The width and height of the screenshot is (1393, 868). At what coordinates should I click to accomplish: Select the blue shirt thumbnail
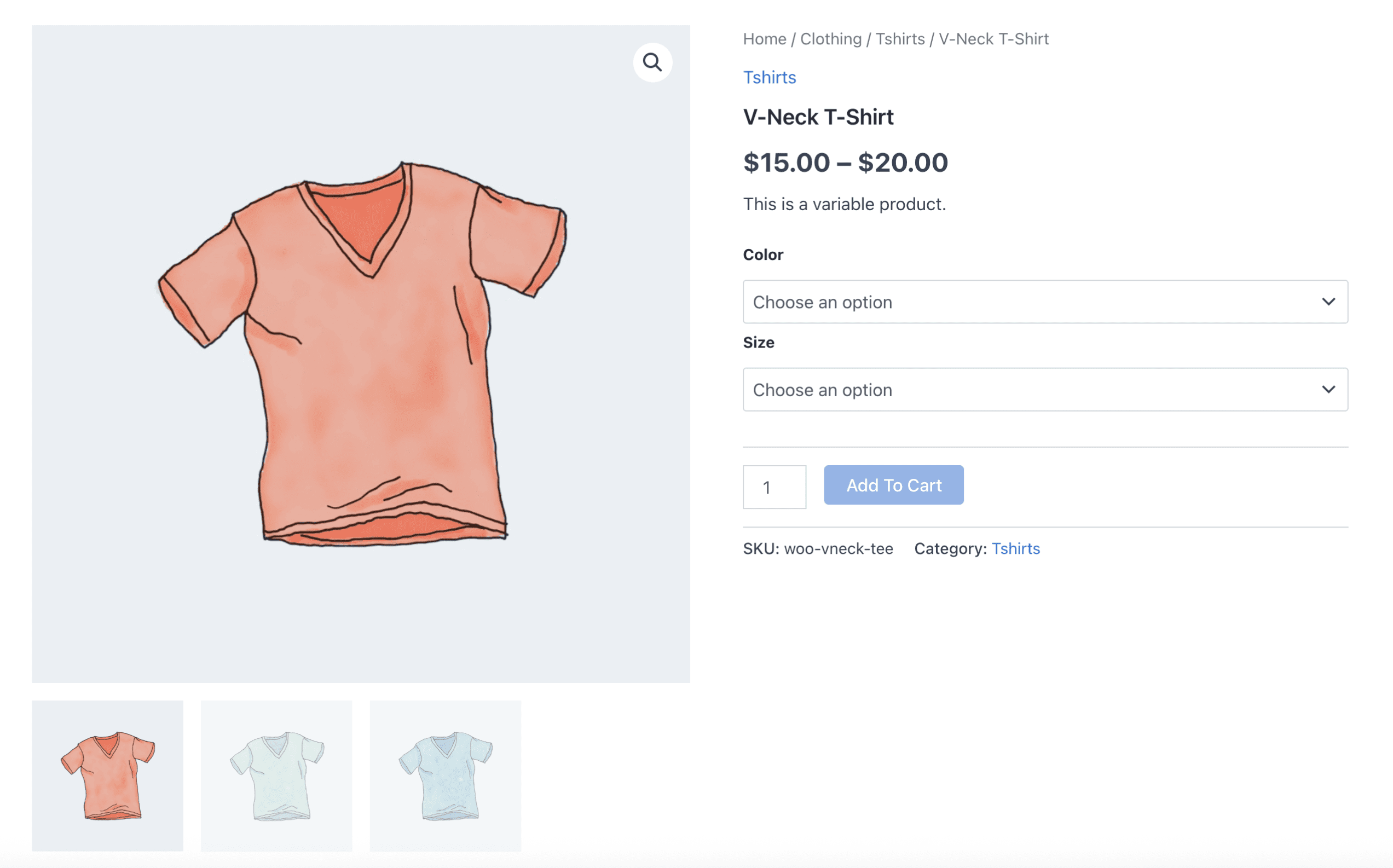pyautogui.click(x=446, y=776)
